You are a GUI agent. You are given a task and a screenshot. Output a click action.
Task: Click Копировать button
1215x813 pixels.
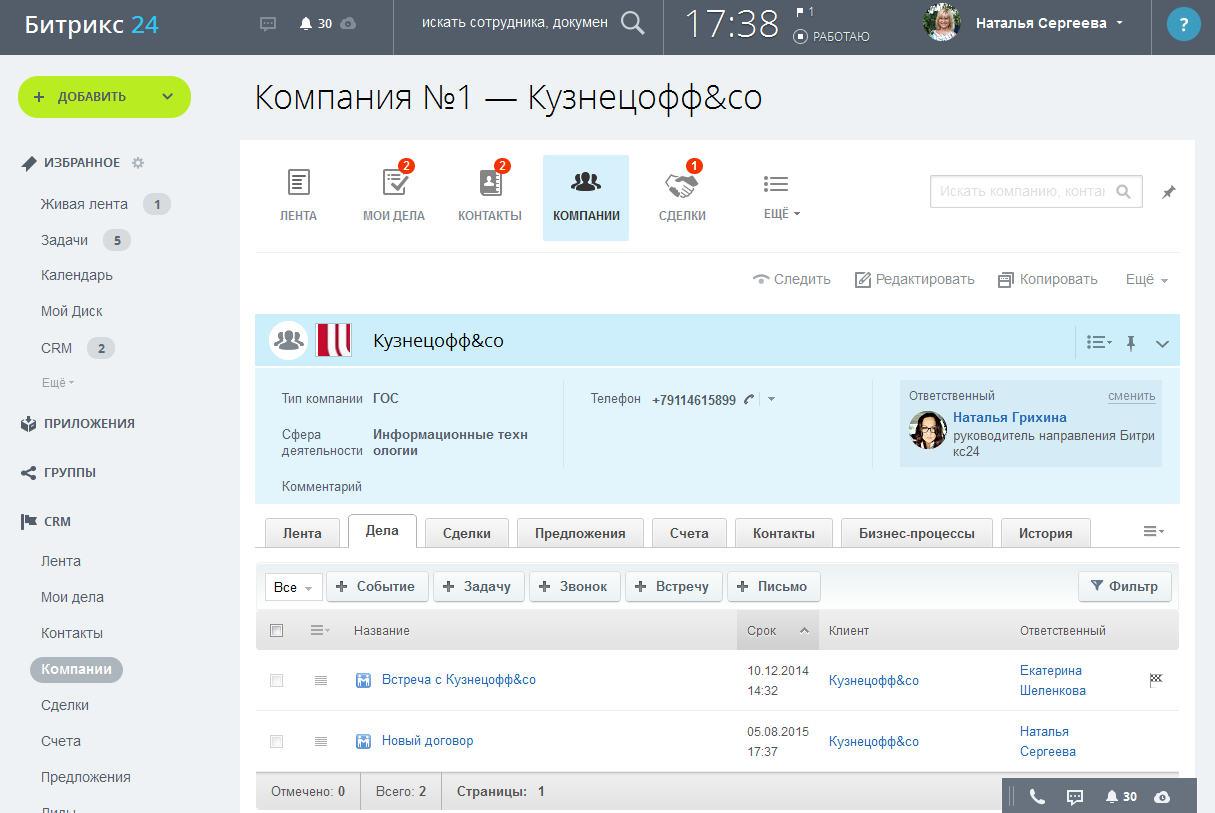1048,279
